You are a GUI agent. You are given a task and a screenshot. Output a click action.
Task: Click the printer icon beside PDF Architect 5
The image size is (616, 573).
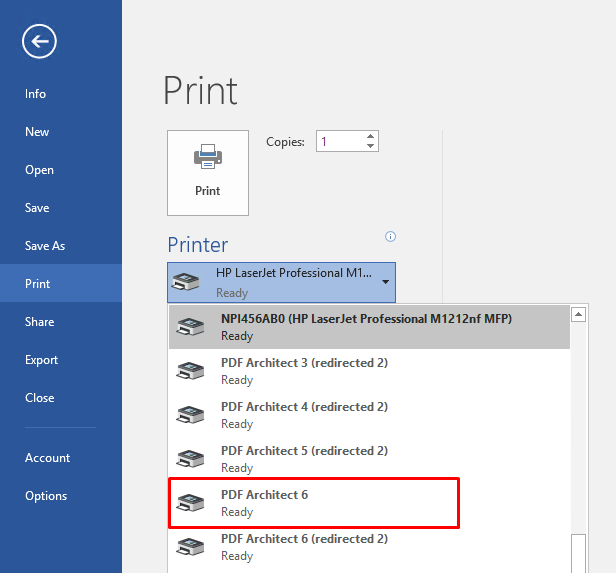point(190,459)
